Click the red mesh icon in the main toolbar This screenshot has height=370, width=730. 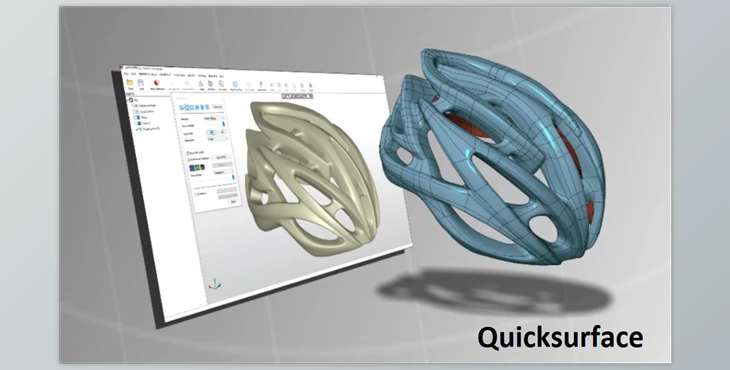pyautogui.click(x=156, y=83)
